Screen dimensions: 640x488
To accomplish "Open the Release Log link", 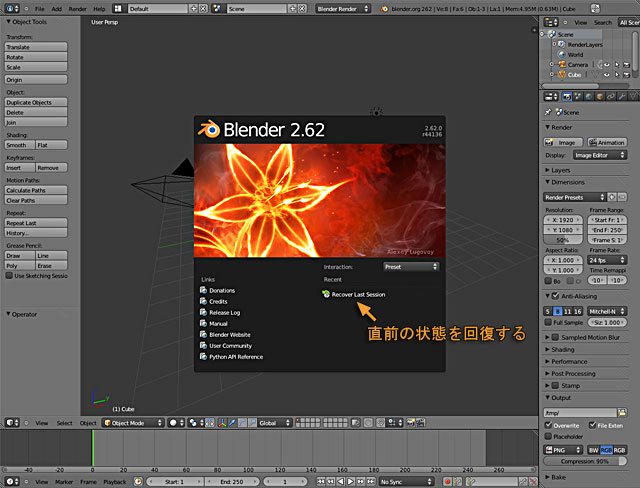I will [x=224, y=313].
